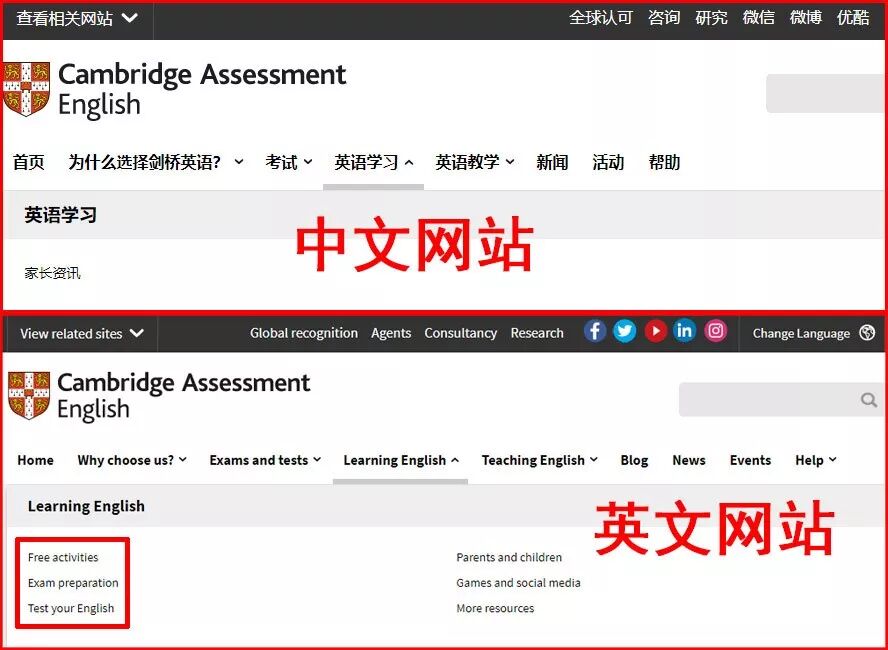Viewport: 888px width, 650px height.
Task: Open the 家长资讯 submenu link
Action: click(52, 273)
